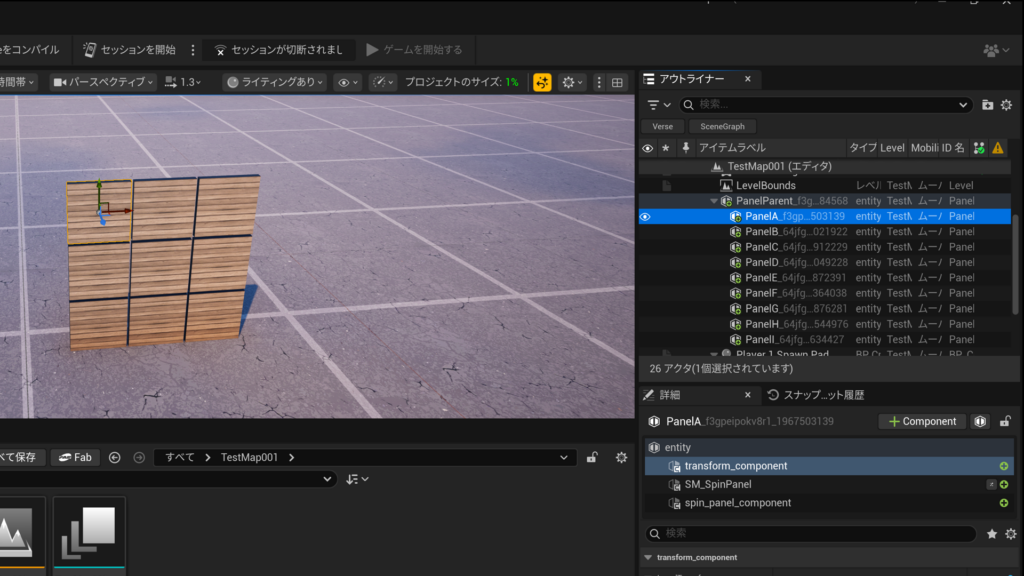1024x576 pixels.
Task: Toggle visibility of the PanelA entity
Action: pyautogui.click(x=646, y=216)
